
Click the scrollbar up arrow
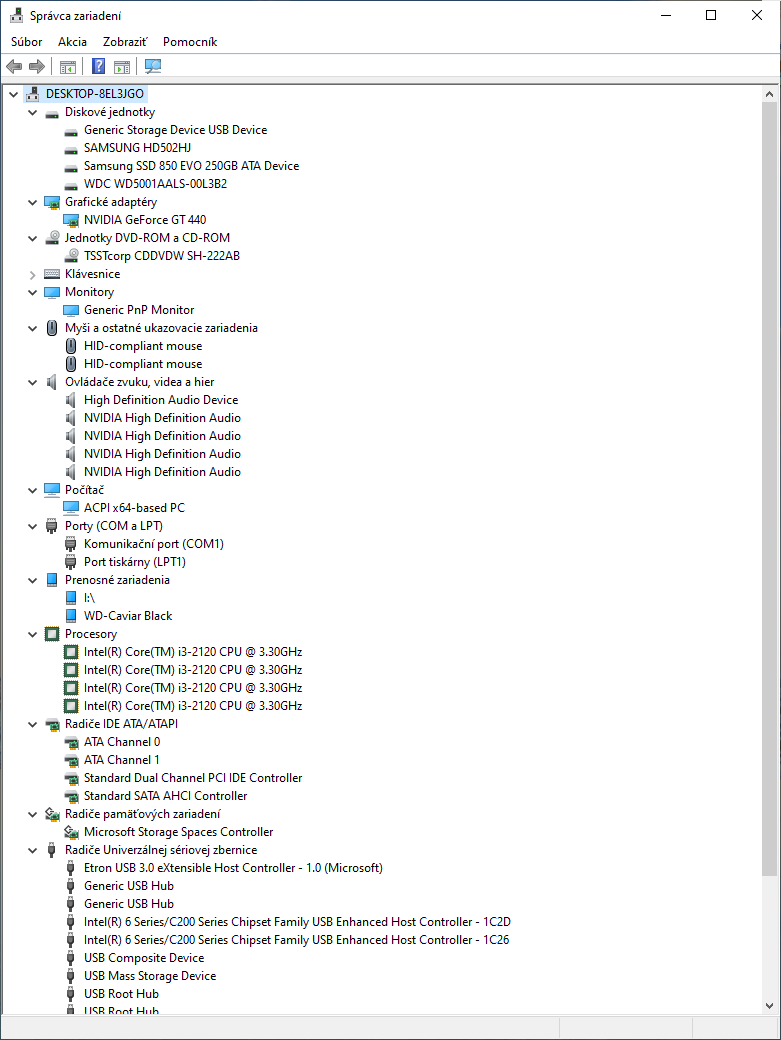[x=769, y=94]
